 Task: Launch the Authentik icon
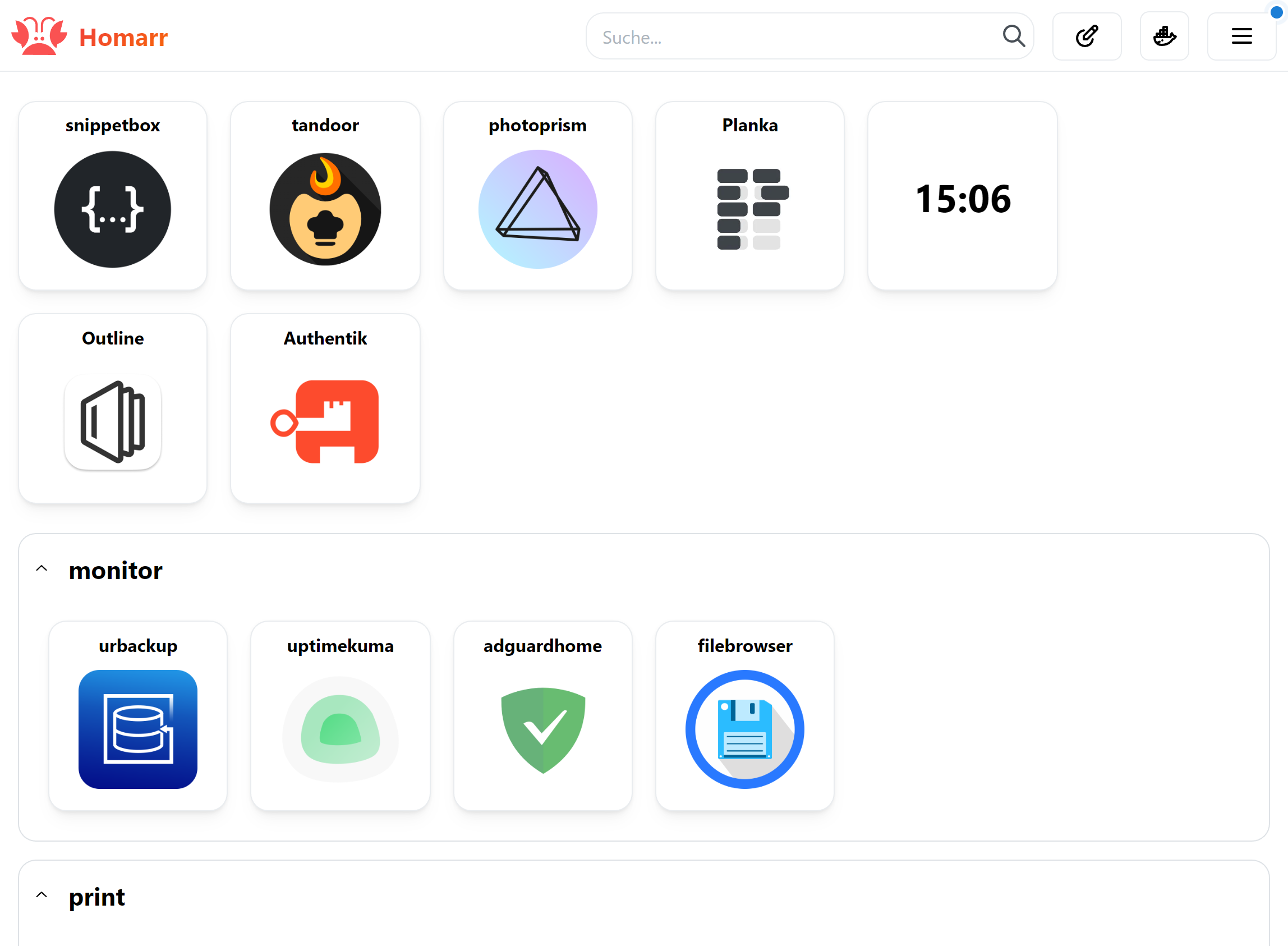pyautogui.click(x=325, y=422)
